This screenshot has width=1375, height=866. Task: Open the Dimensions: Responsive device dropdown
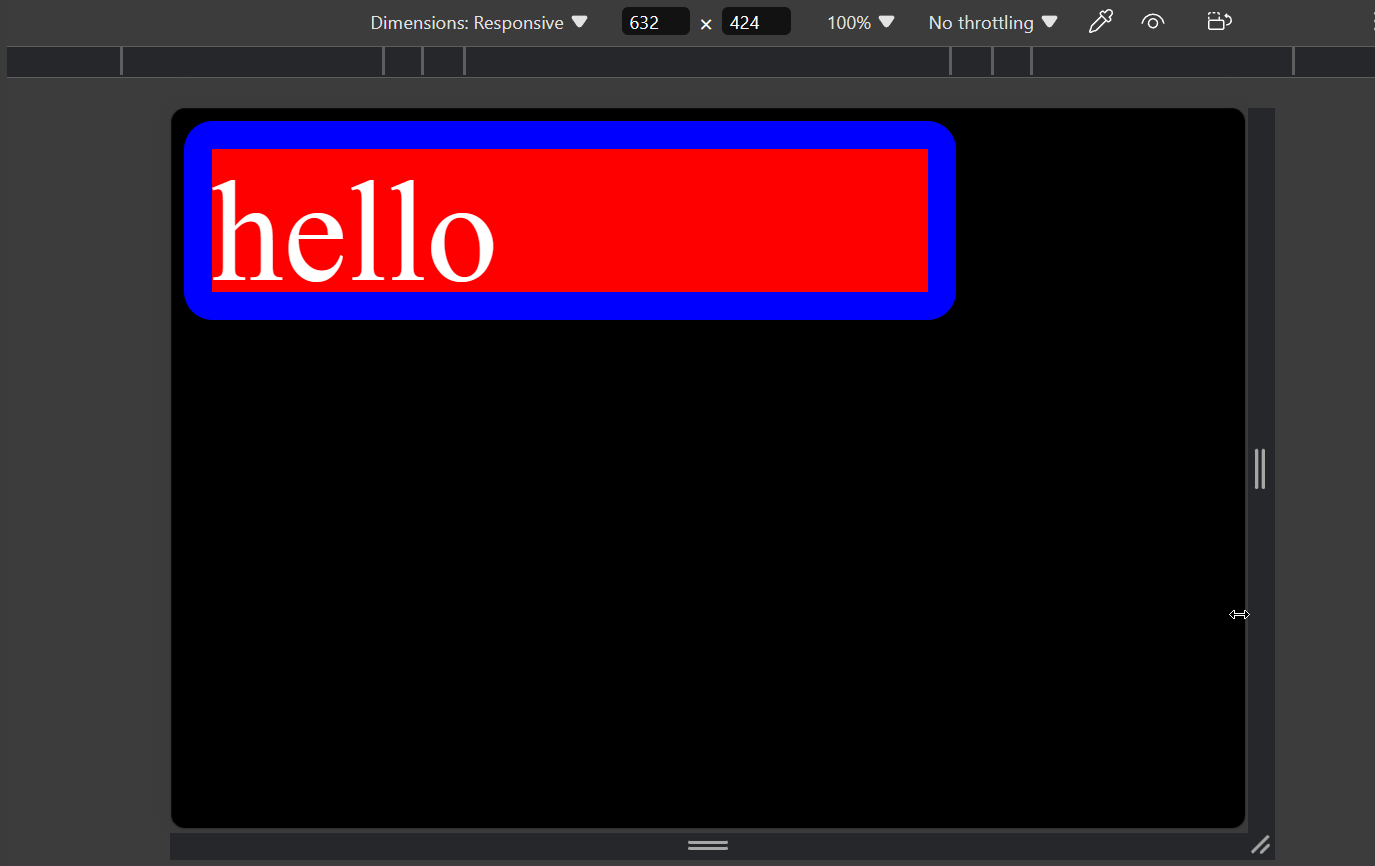(478, 22)
